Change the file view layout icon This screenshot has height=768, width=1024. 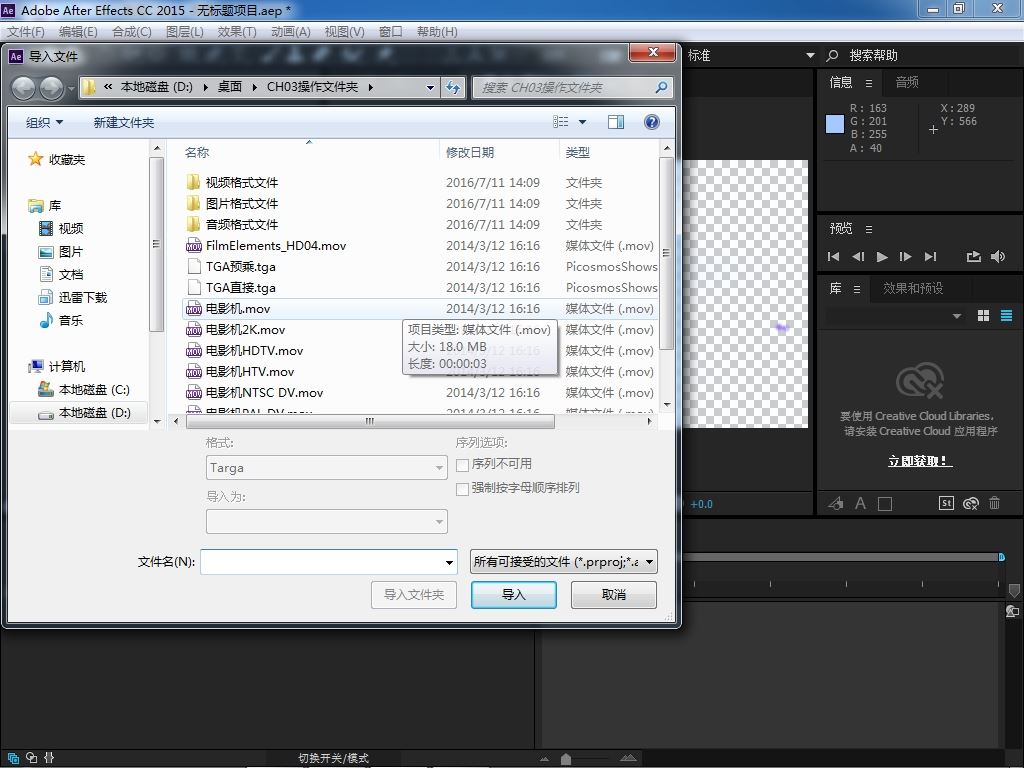[560, 122]
